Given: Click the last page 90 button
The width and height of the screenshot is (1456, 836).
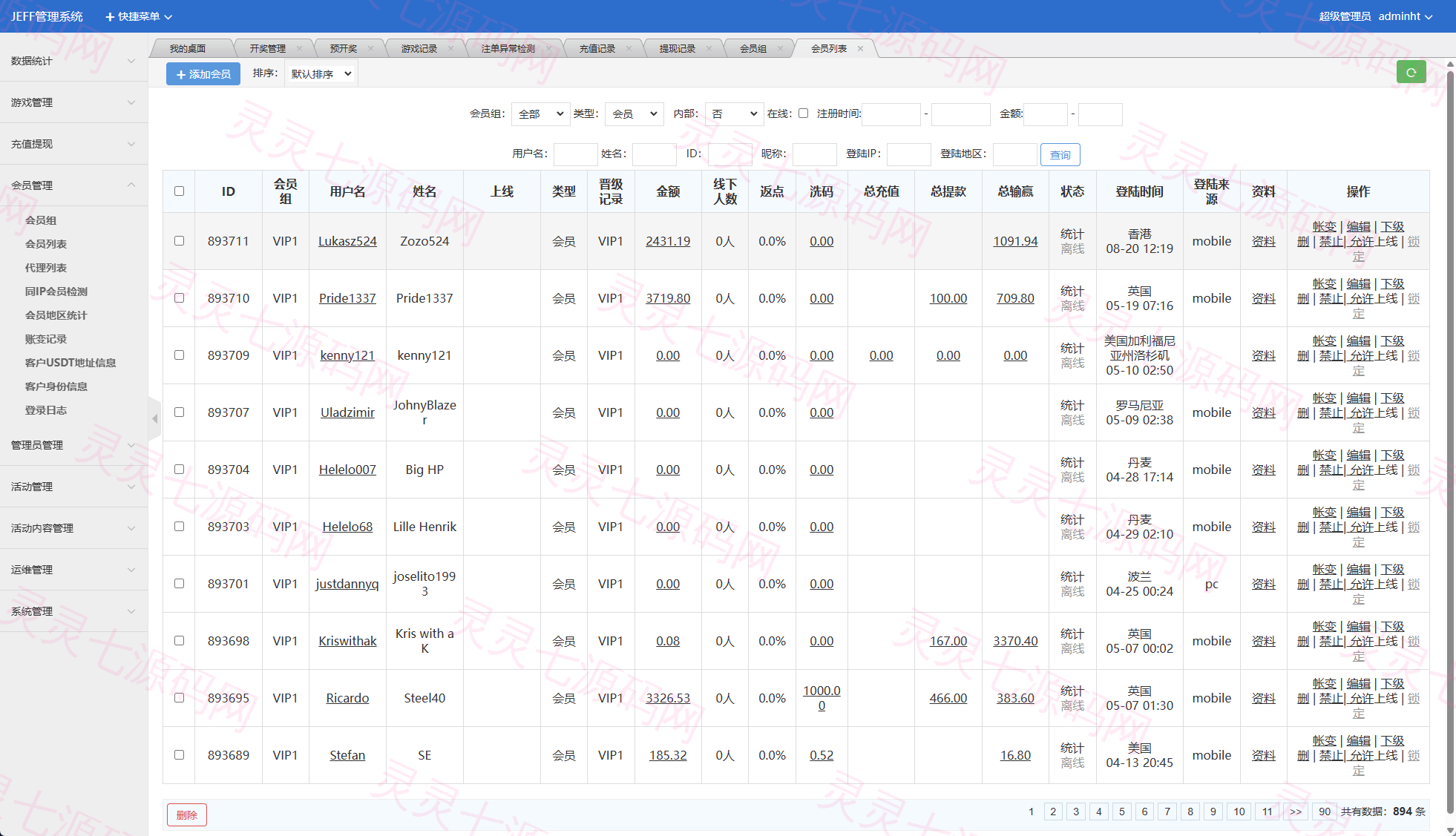Looking at the screenshot, I should 1325,812.
